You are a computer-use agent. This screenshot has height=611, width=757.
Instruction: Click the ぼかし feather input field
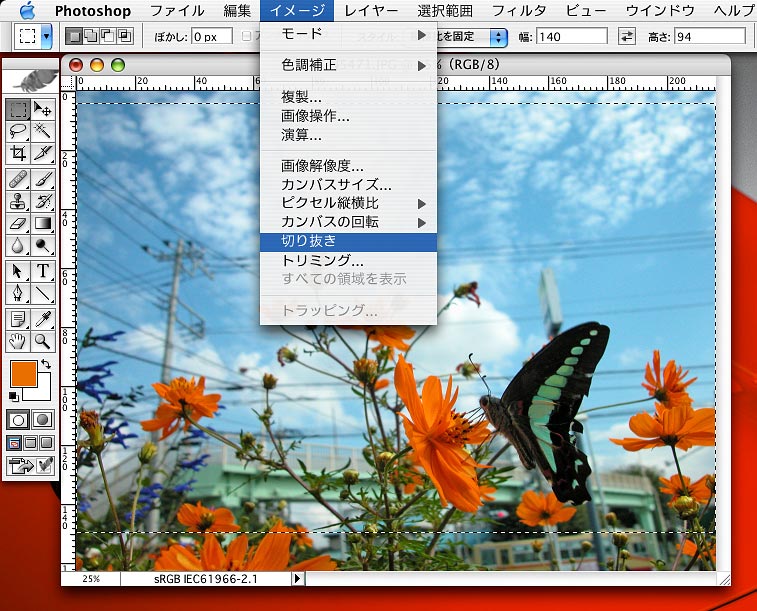tap(212, 37)
